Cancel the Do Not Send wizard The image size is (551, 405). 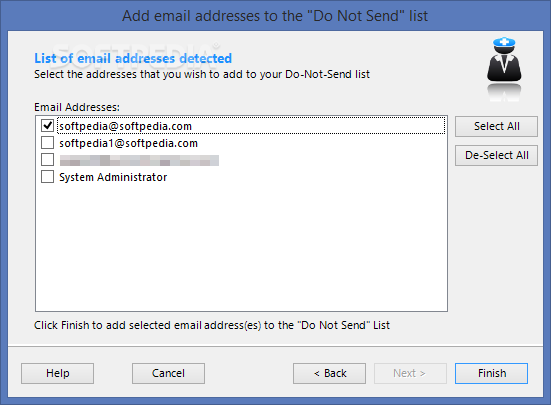(x=168, y=373)
